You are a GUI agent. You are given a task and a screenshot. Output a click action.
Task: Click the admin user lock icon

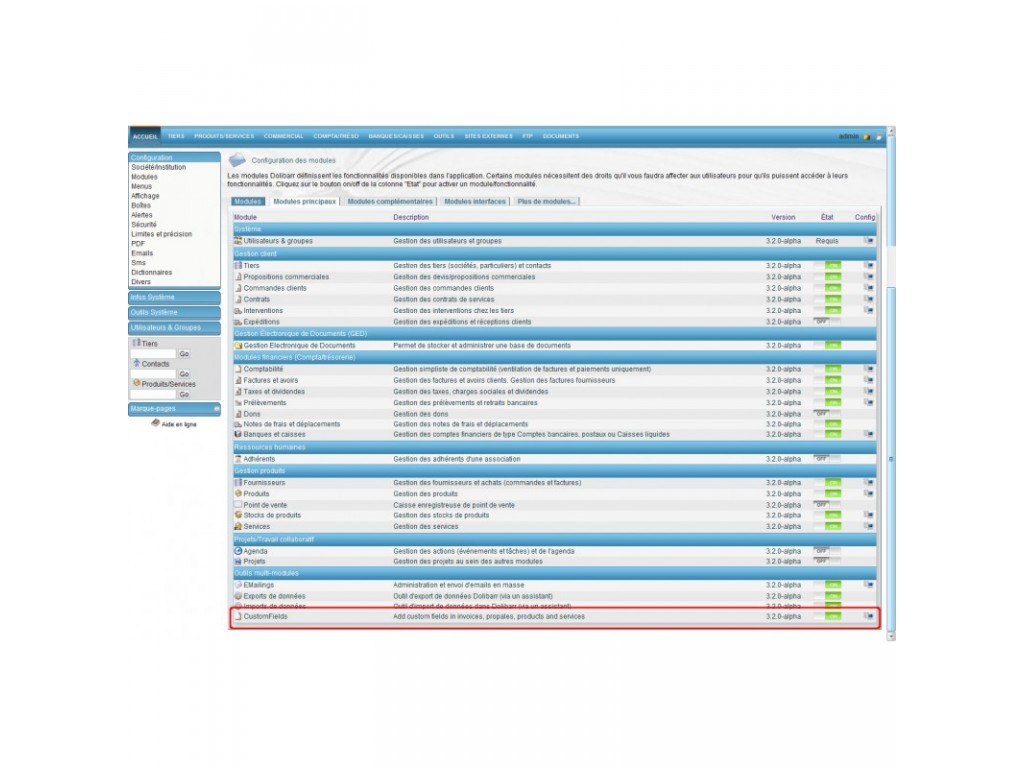pyautogui.click(x=867, y=136)
